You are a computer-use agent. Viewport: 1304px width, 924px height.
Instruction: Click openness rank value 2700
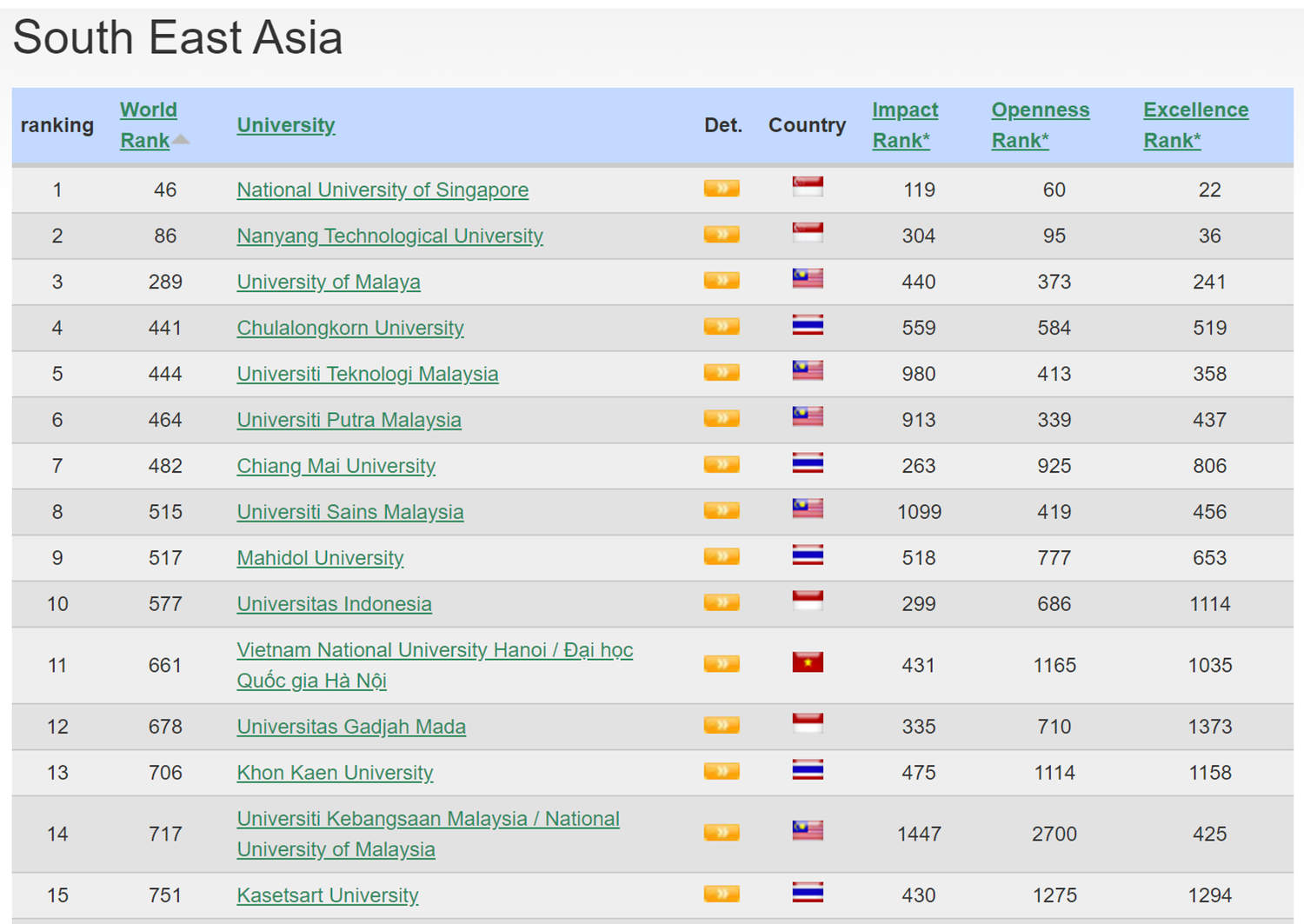tap(1054, 834)
